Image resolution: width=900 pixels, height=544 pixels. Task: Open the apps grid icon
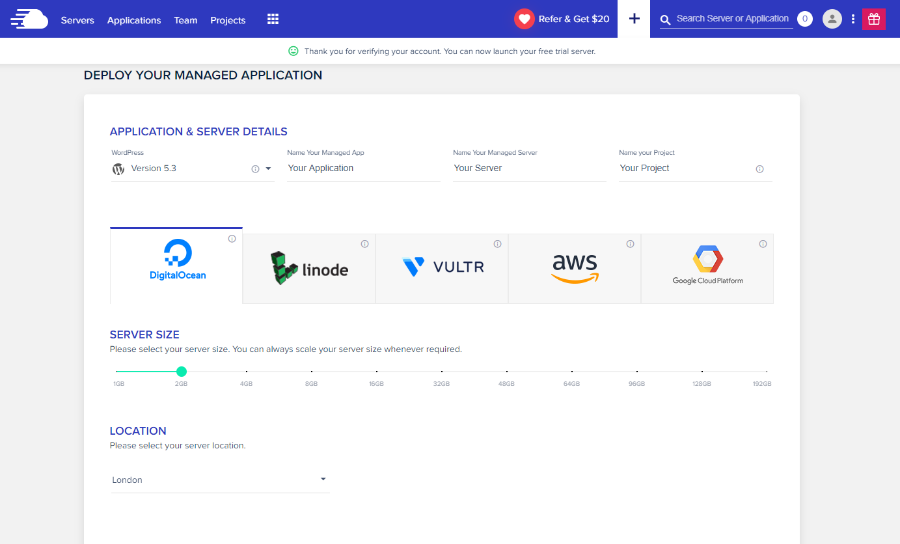(x=273, y=19)
